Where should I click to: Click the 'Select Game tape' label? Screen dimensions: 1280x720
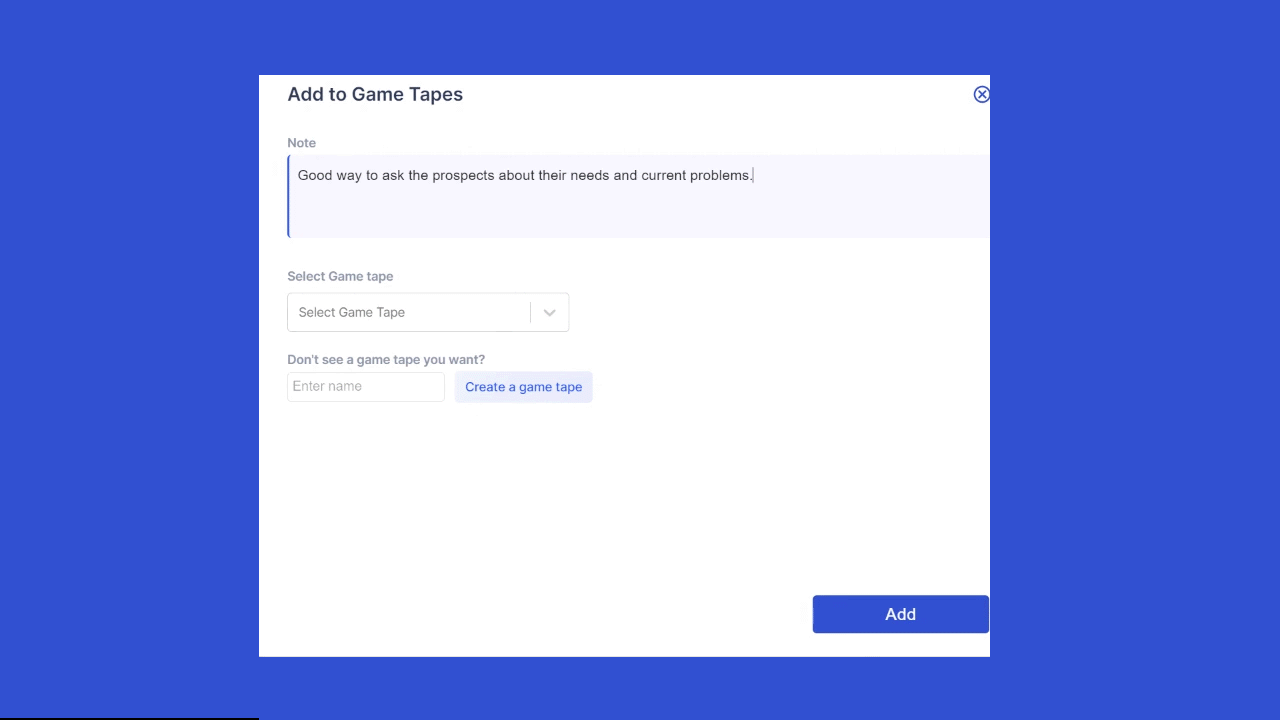click(340, 276)
